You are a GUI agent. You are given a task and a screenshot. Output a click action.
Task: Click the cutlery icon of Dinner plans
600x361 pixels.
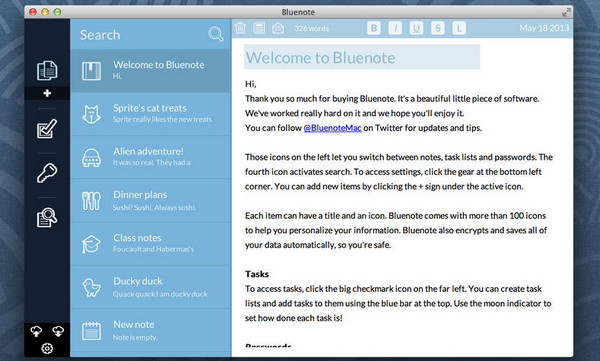(x=91, y=201)
